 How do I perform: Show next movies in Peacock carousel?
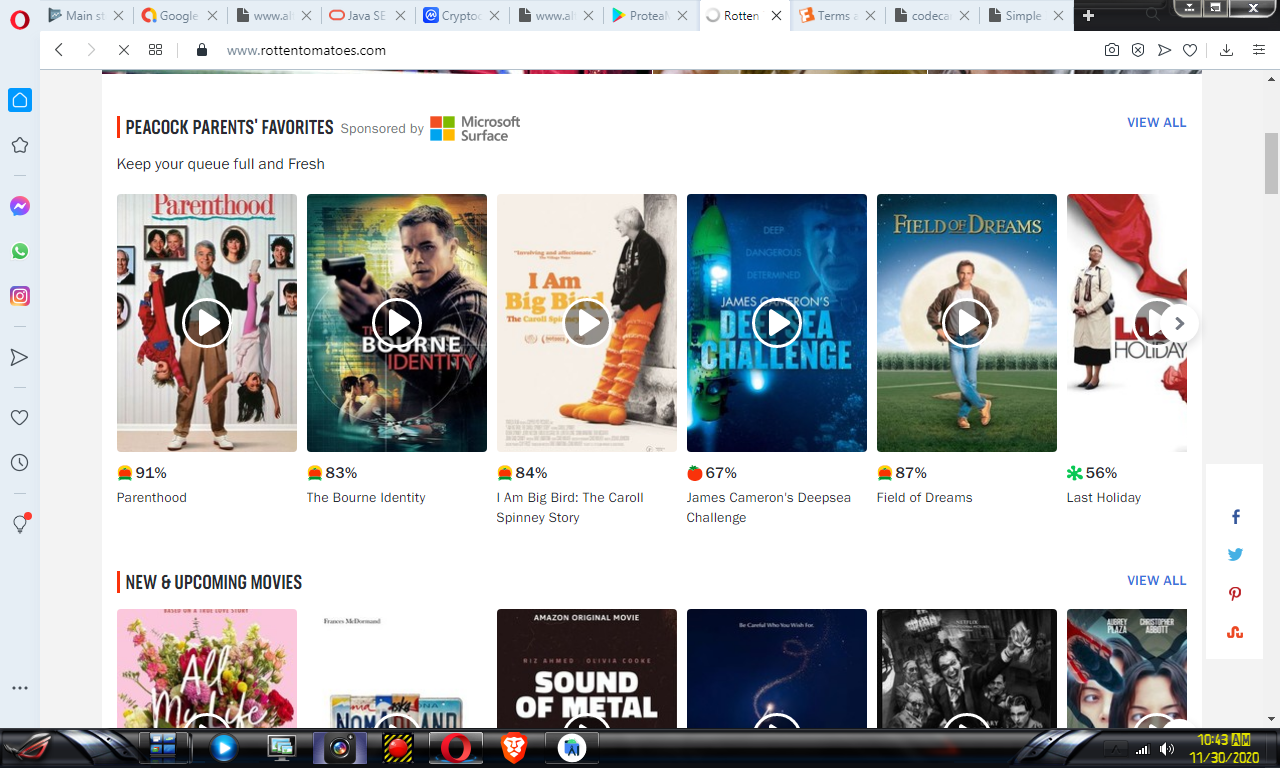click(x=1179, y=323)
